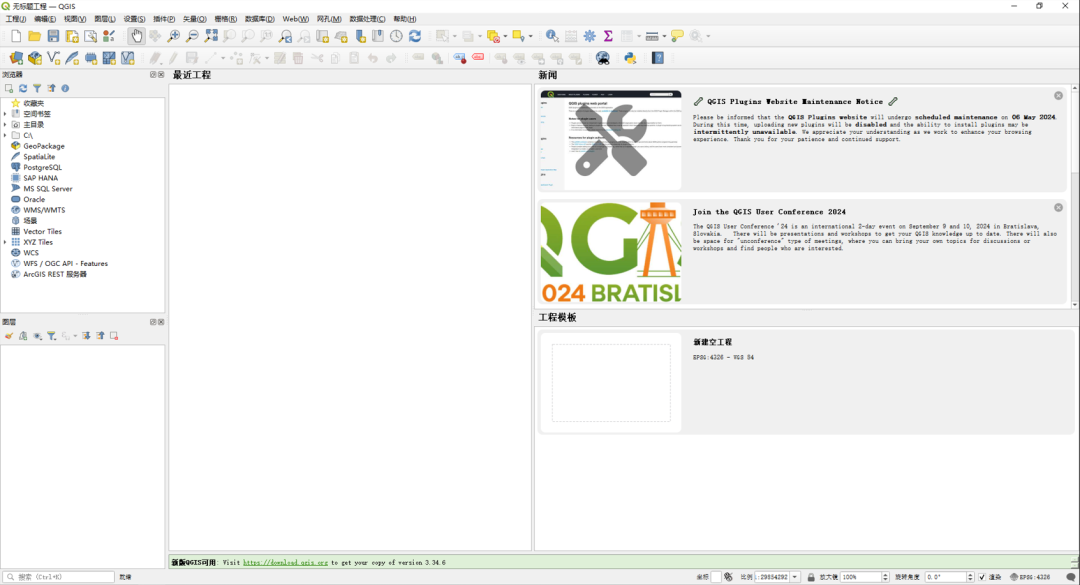Open the 矢量(O) menu
Viewport: 1080px width, 585px height.
(x=194, y=19)
